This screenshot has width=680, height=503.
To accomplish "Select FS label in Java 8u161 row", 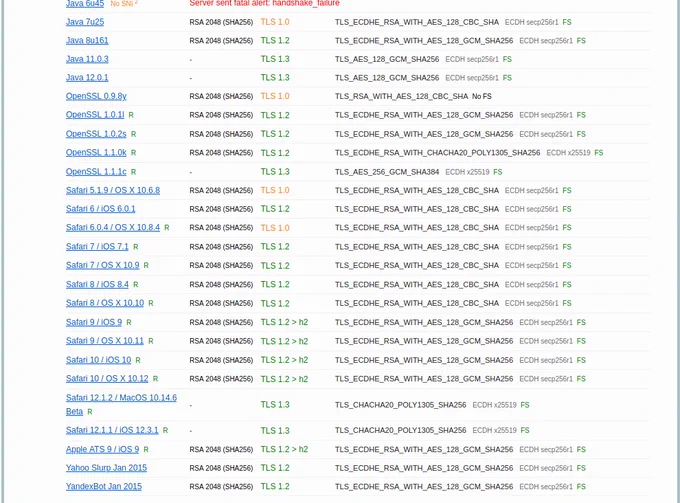I will point(581,40).
